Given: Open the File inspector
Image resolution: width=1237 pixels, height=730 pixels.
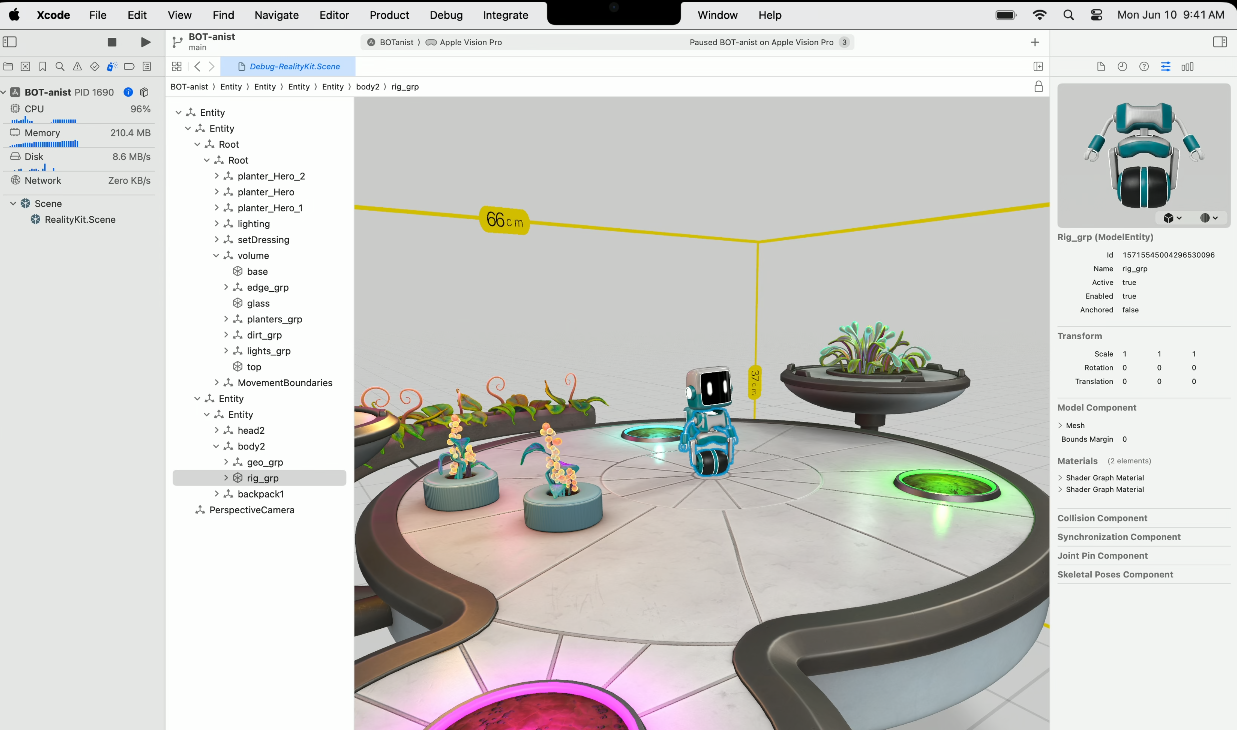Looking at the screenshot, I should pos(1101,67).
